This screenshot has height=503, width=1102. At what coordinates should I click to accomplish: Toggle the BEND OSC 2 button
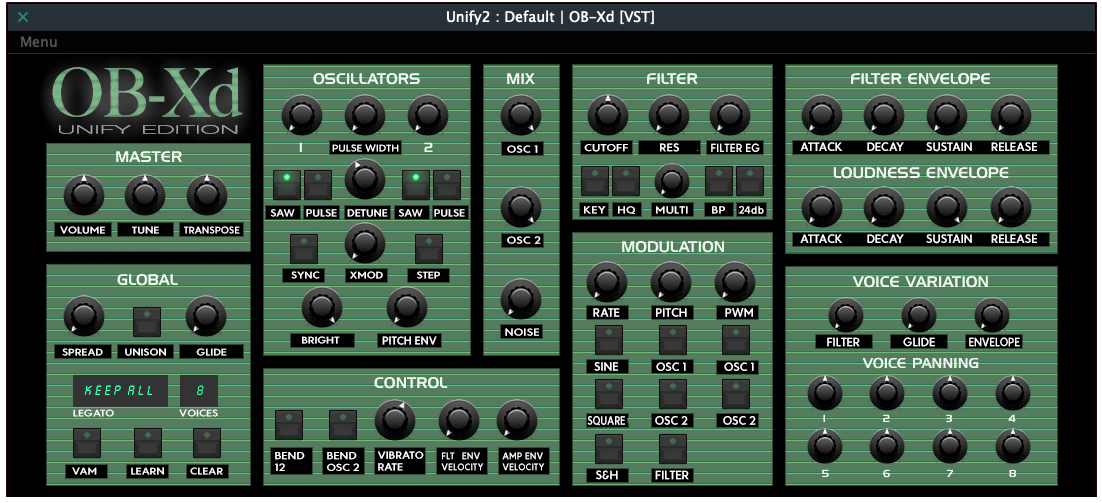(343, 426)
